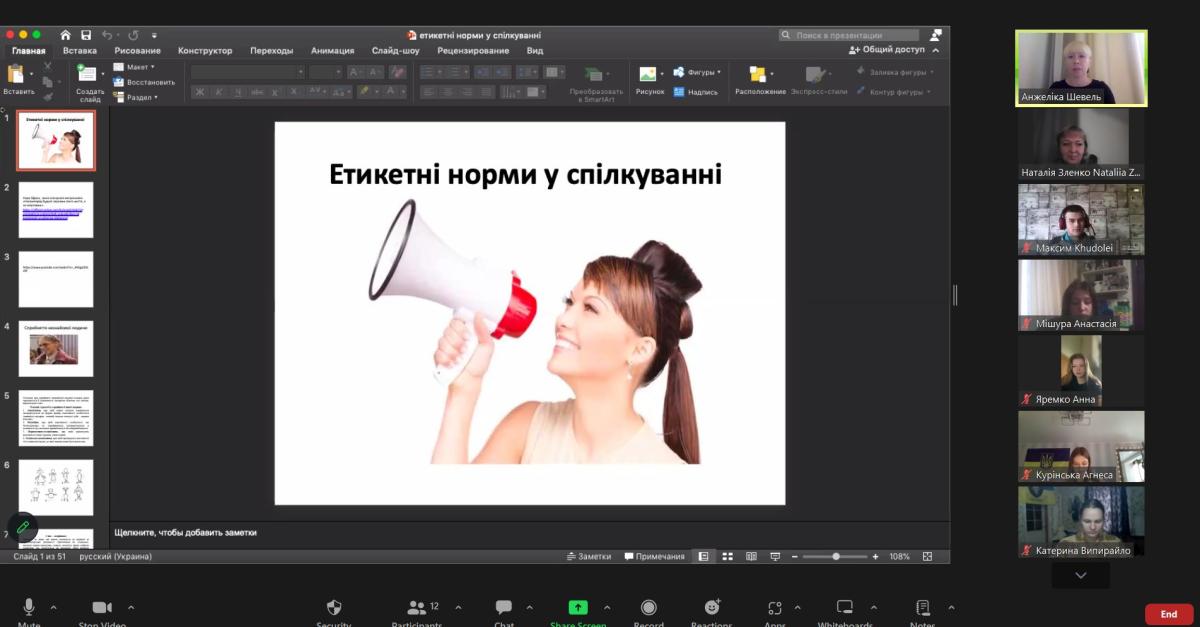Insert a picture using the Рисунок icon
The height and width of the screenshot is (627, 1200).
click(x=648, y=75)
